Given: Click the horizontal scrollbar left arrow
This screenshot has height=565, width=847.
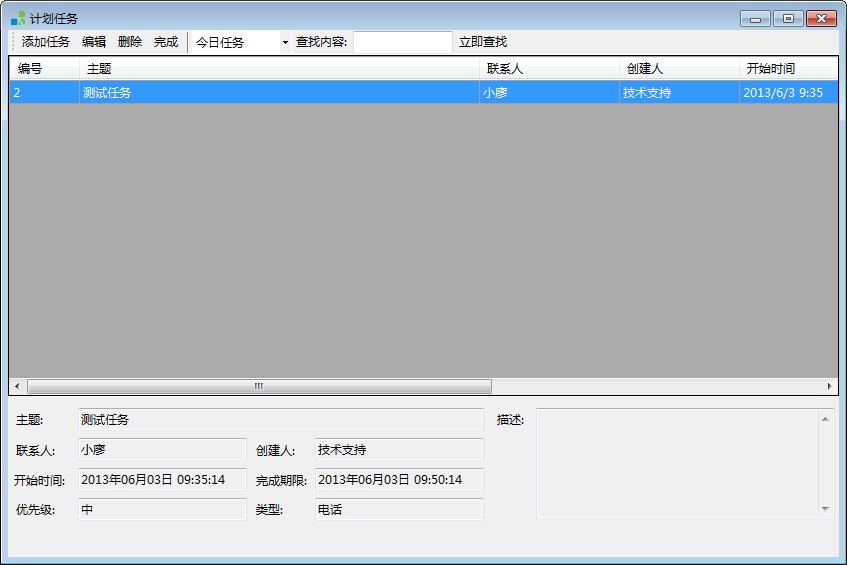Looking at the screenshot, I should click(x=17, y=386).
